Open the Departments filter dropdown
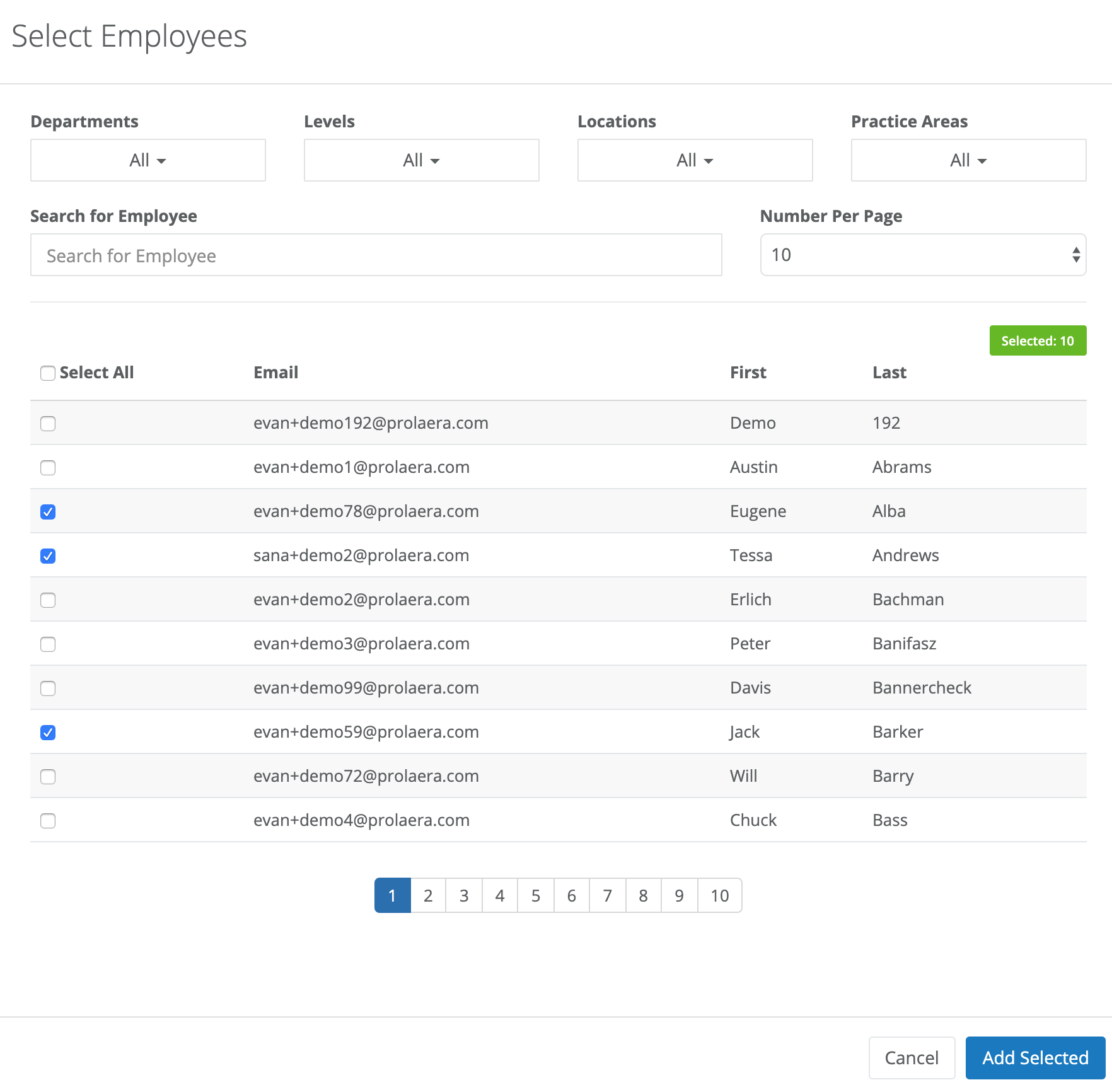The image size is (1112, 1092). [148, 160]
